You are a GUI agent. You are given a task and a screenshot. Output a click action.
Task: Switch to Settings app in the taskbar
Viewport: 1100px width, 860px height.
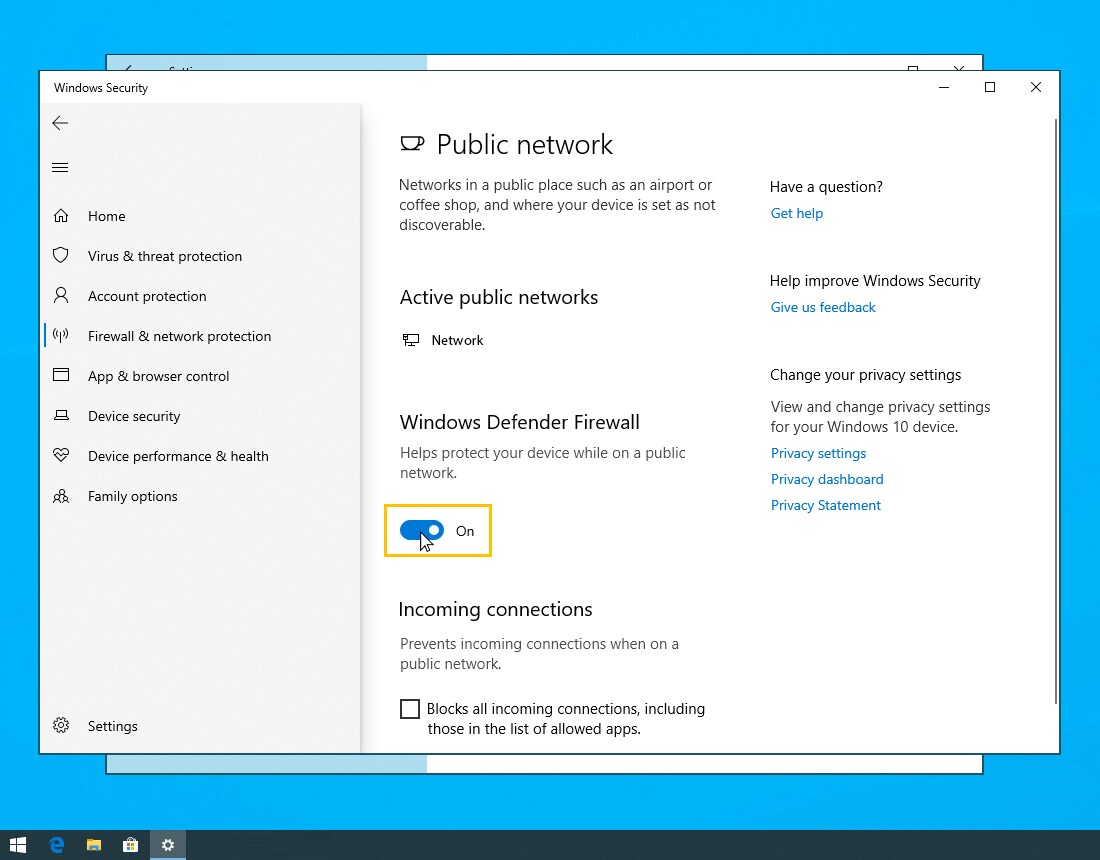point(168,845)
